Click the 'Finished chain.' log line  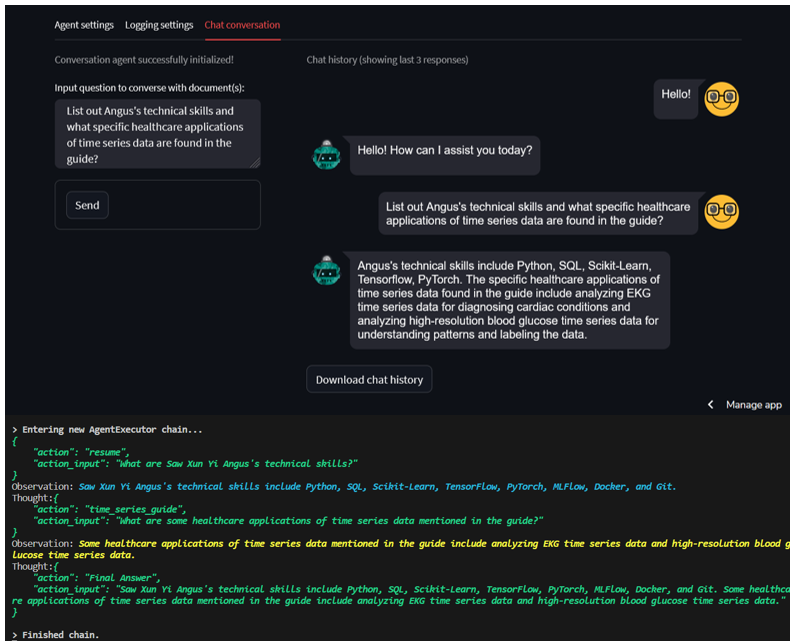point(56,634)
